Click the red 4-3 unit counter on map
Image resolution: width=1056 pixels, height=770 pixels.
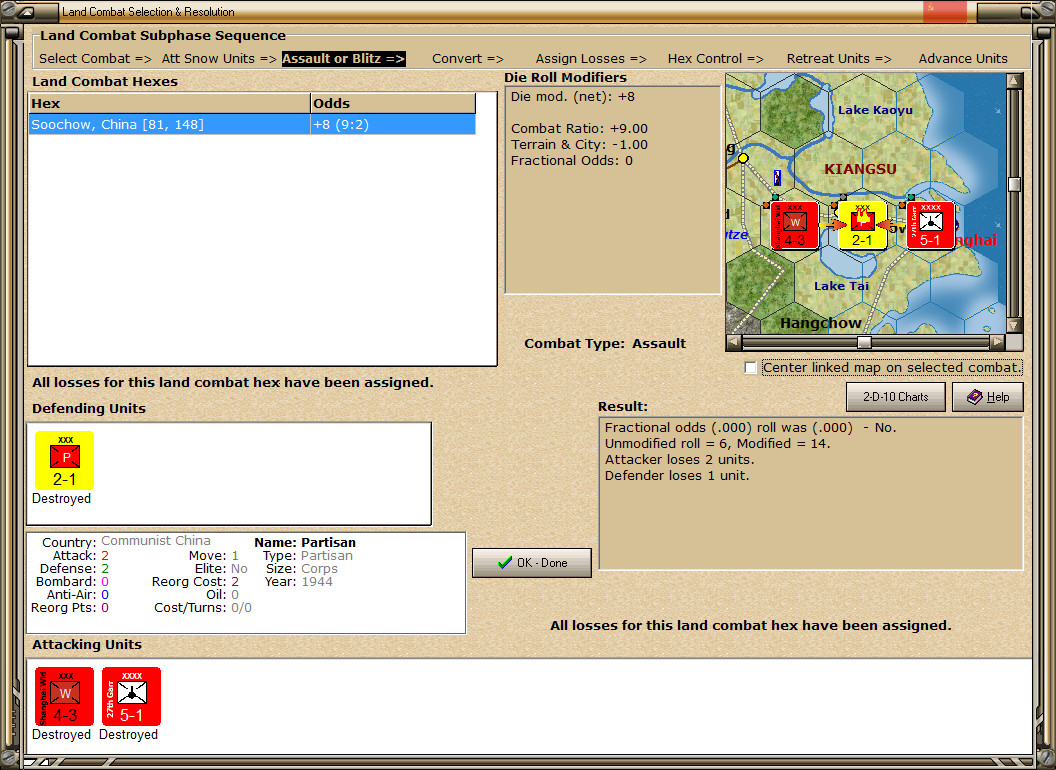click(795, 225)
